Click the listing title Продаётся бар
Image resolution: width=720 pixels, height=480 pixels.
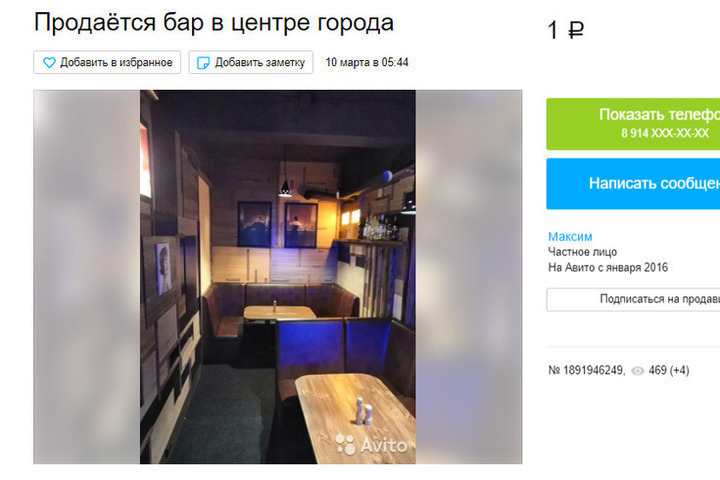[x=214, y=22]
